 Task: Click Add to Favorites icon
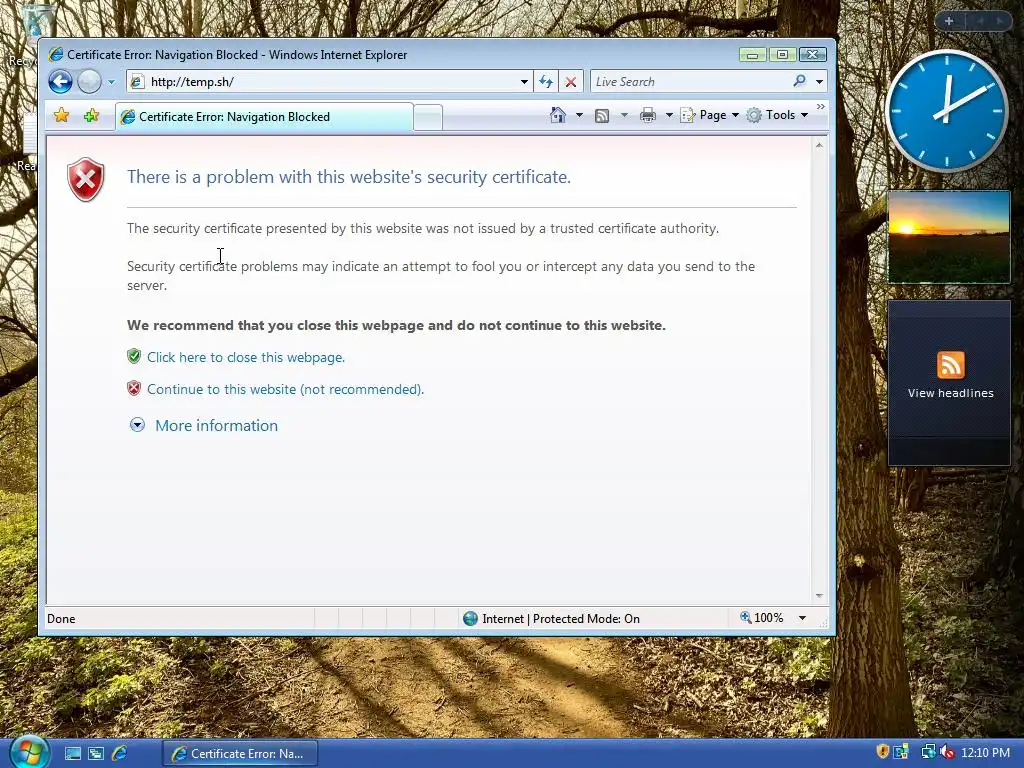point(91,116)
